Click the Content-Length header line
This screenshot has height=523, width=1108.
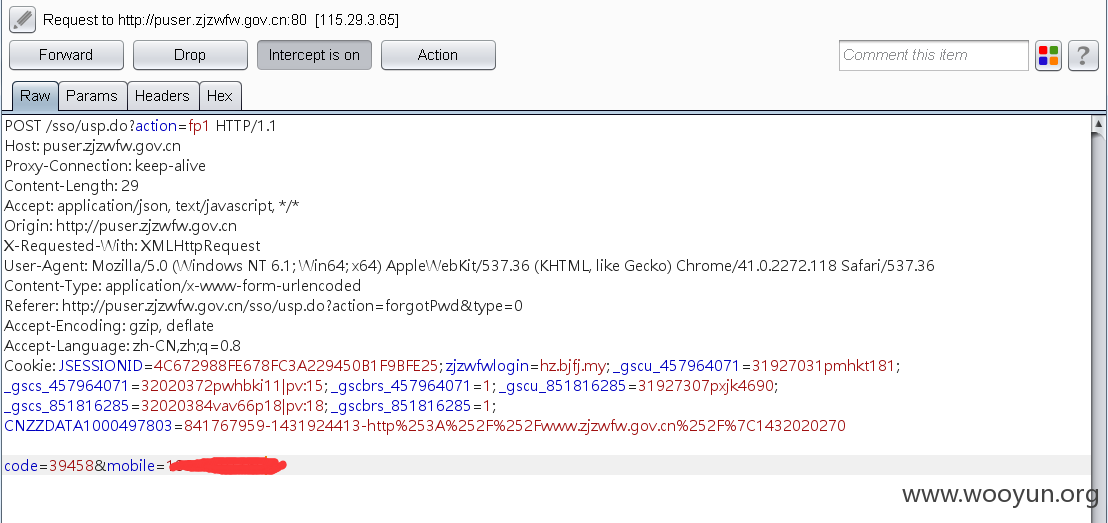coord(71,186)
